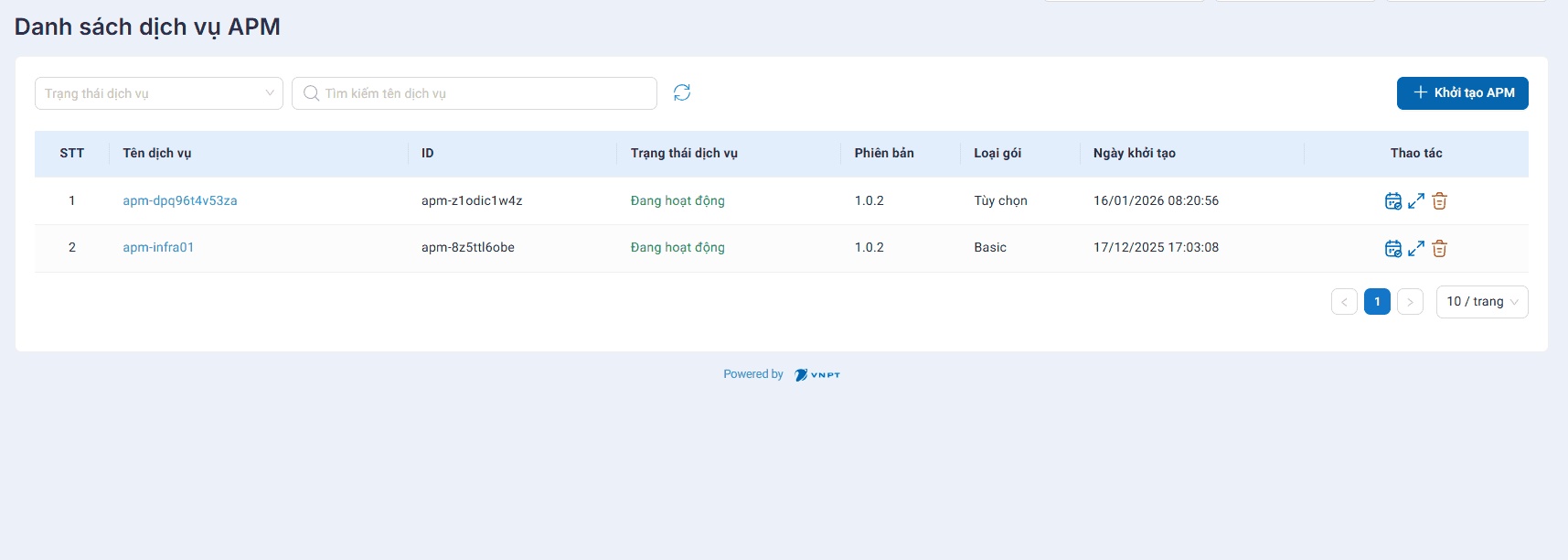
Task: Delete the apm-dpq96t4v53za service via trash icon
Action: (x=1439, y=201)
